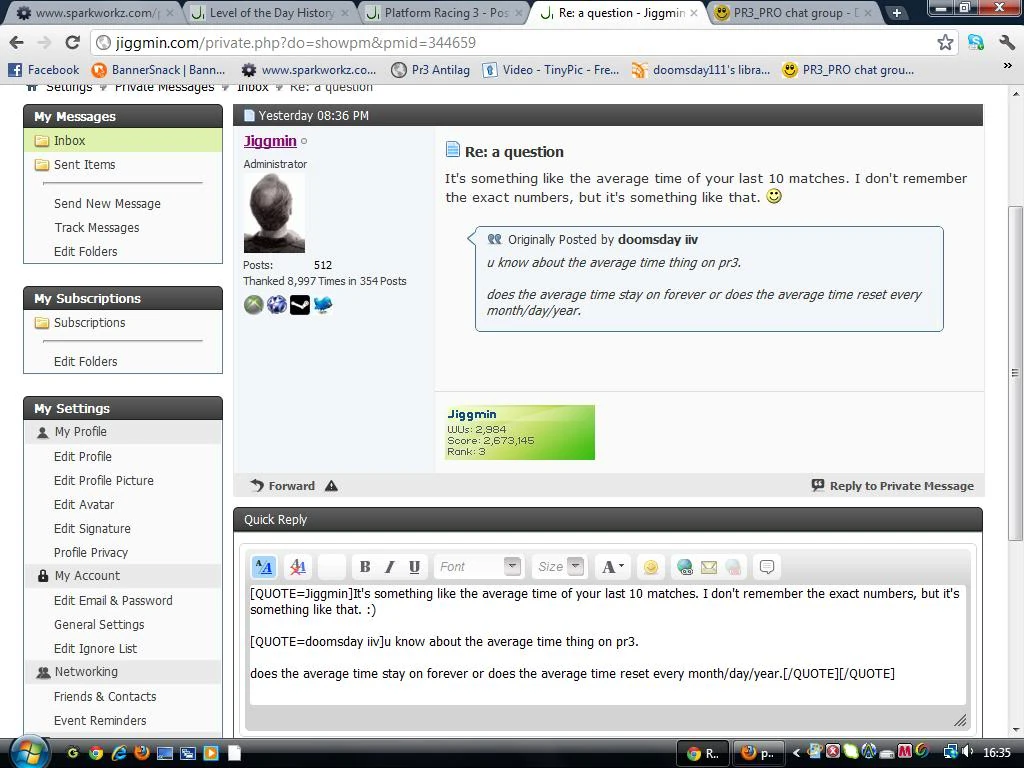1024x768 pixels.
Task: Toggle bold formatting in the quick reply
Action: coord(364,567)
